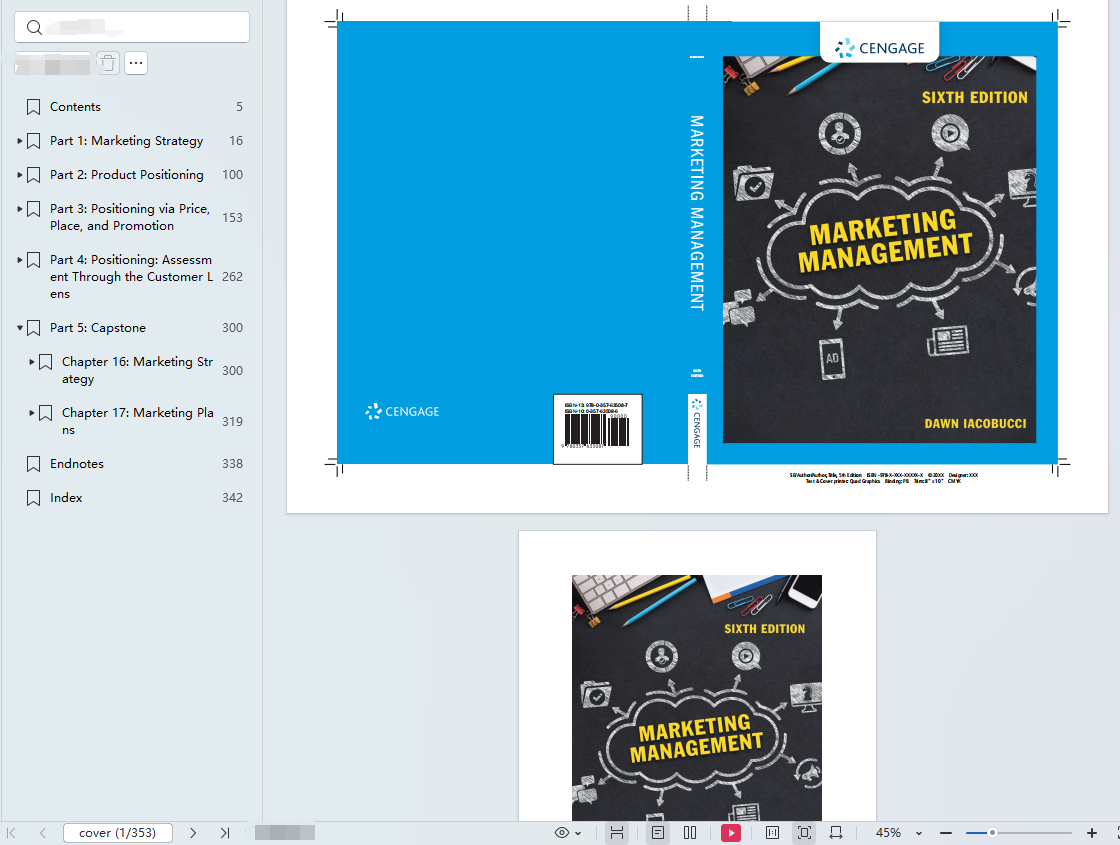Fit page to width

836,833
